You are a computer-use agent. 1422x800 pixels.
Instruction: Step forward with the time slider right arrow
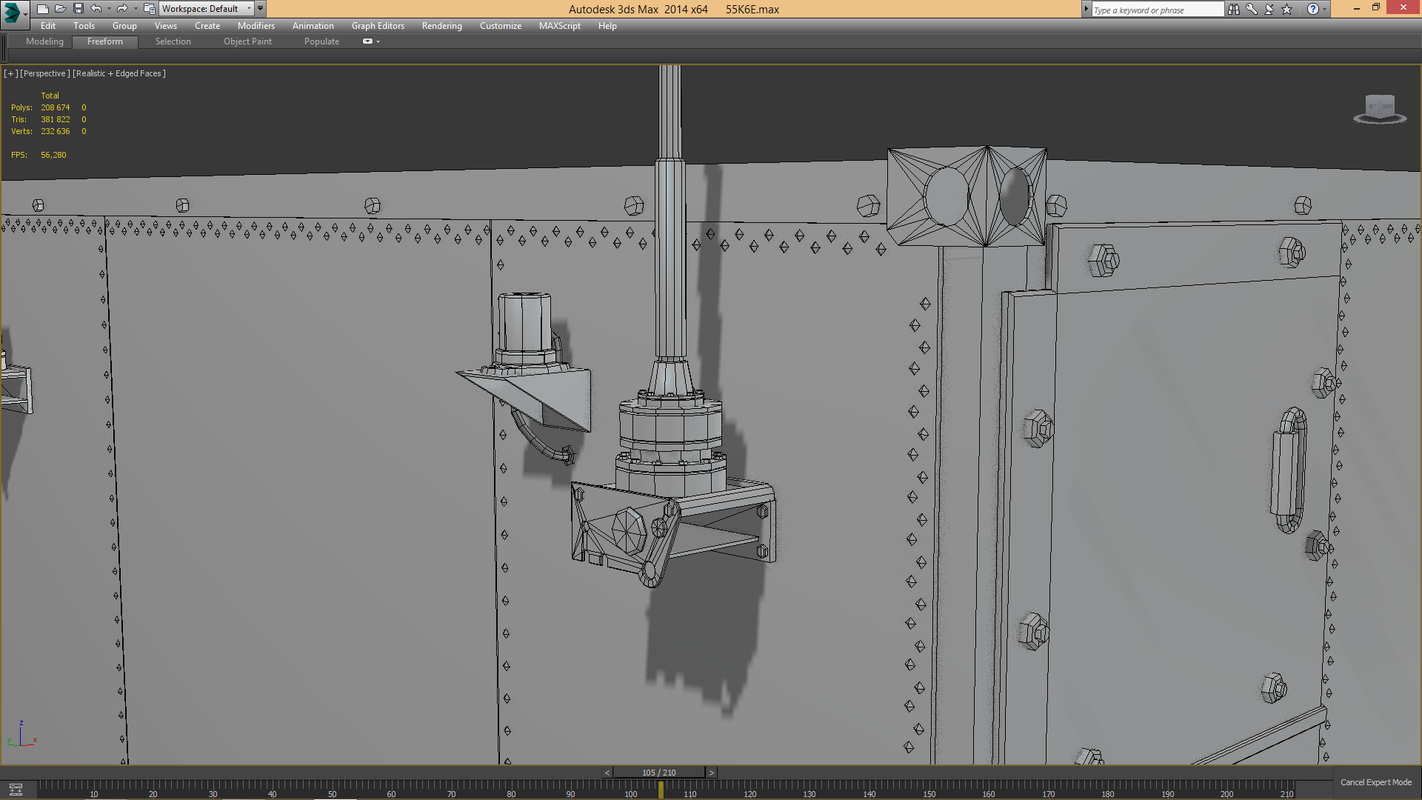click(x=711, y=773)
